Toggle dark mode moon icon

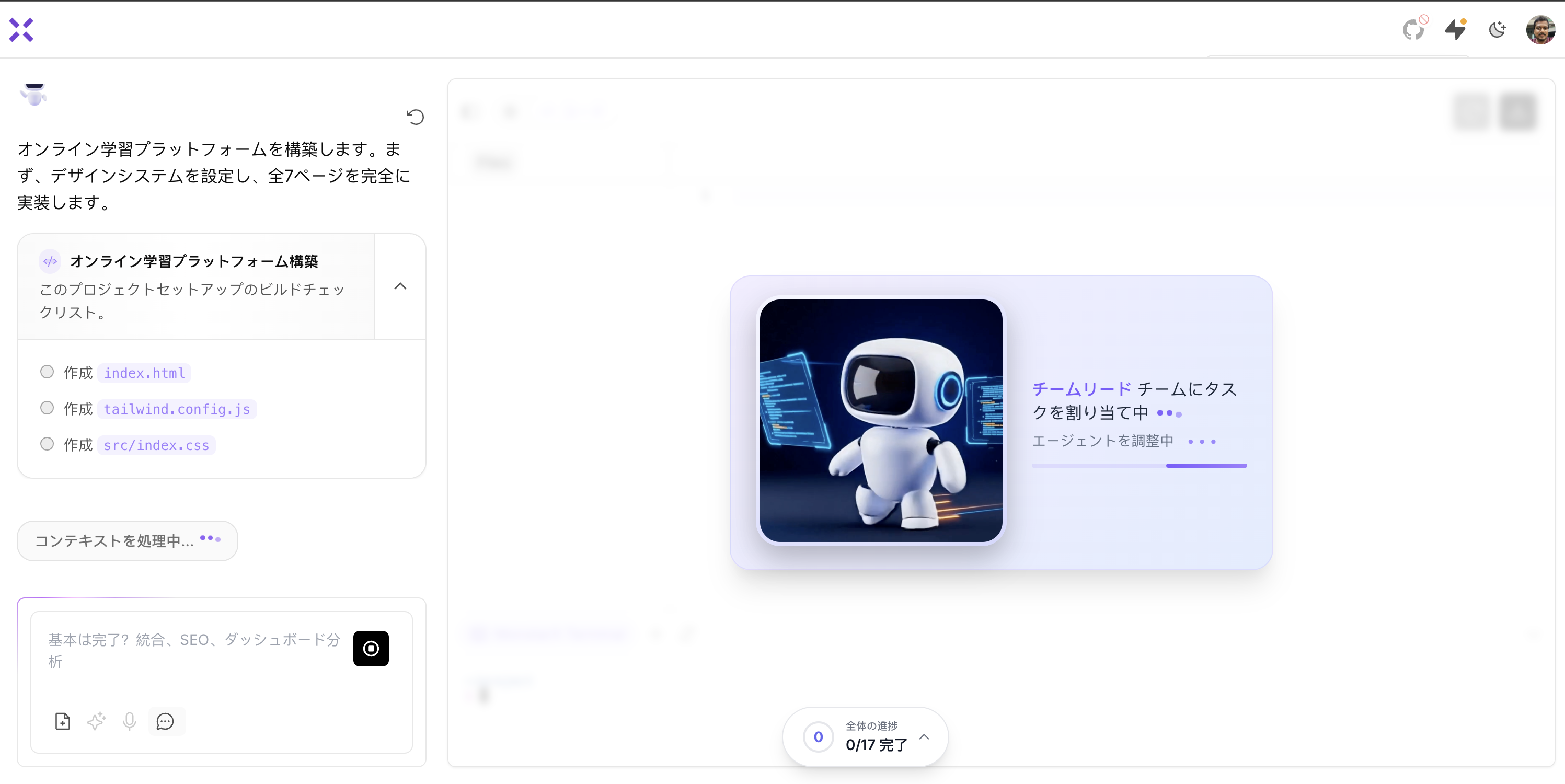point(1497,29)
